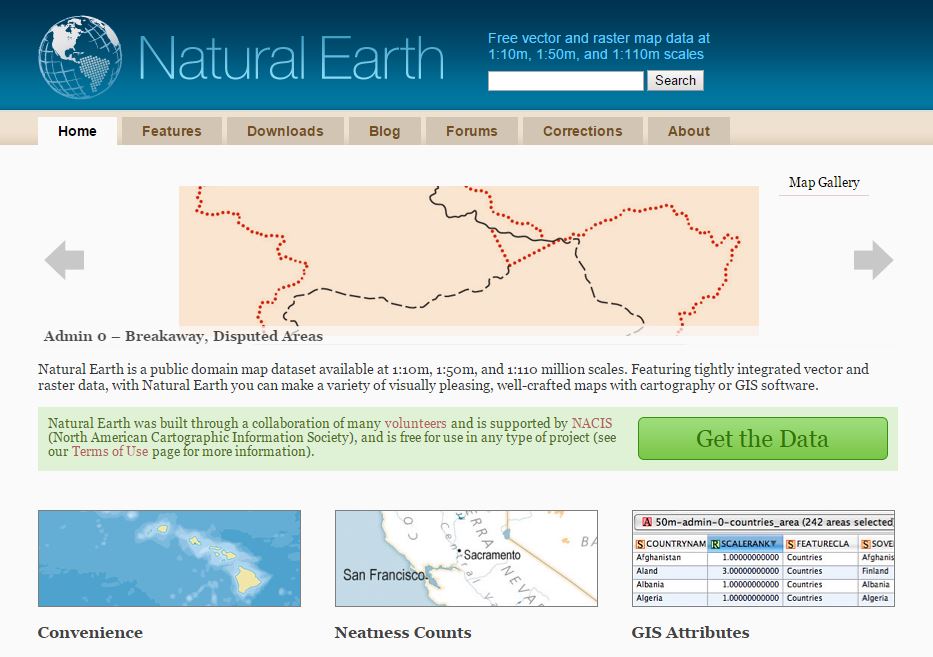Open the countries attribute table thumbnail
The width and height of the screenshot is (933, 657).
pos(763,558)
